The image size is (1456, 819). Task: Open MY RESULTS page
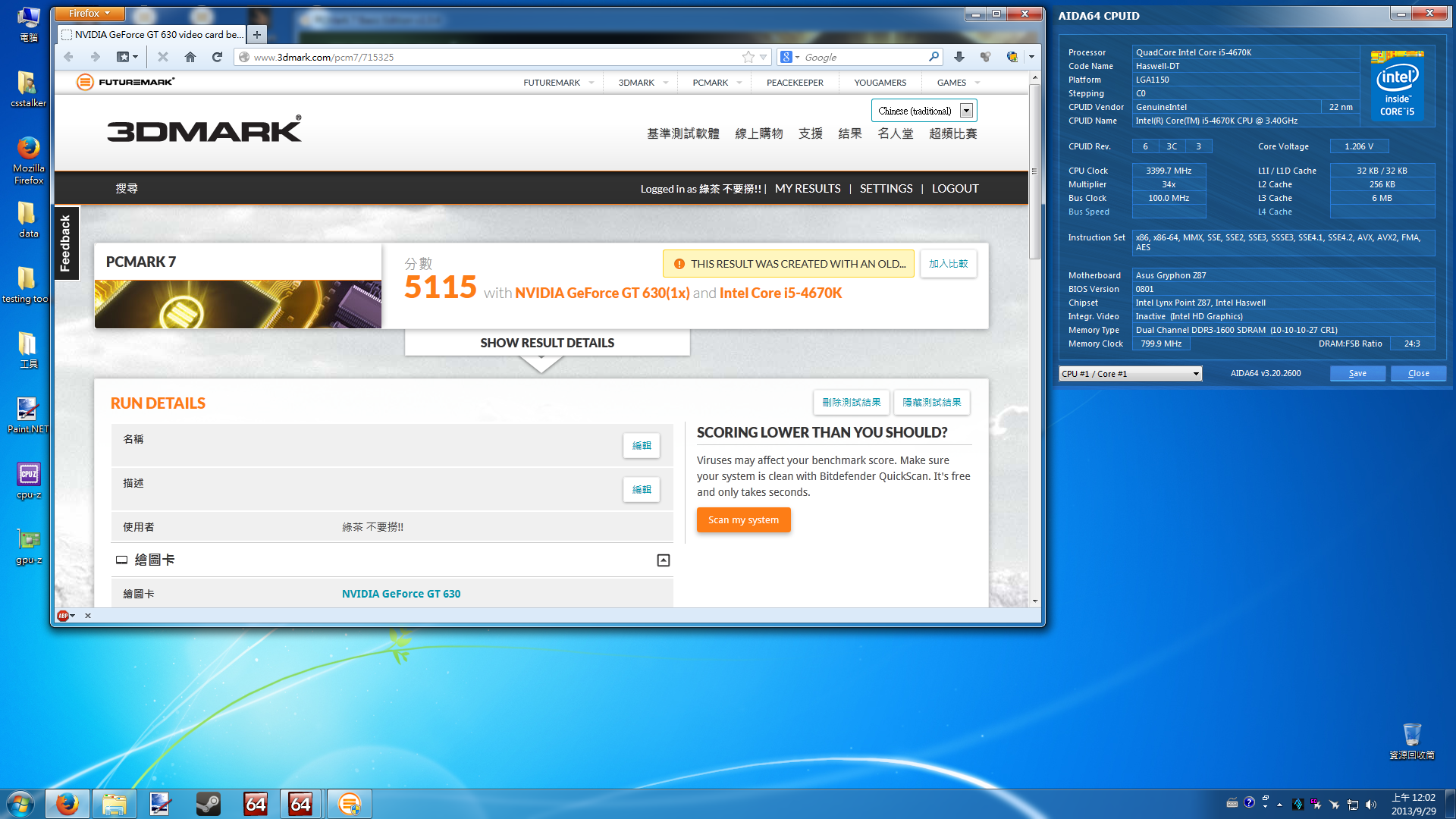[808, 189]
